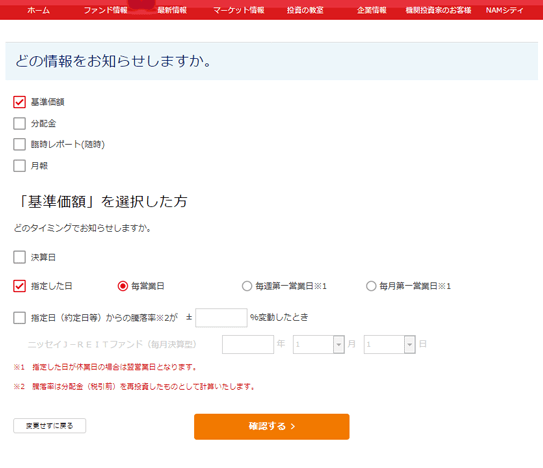
Task: Open the ホーム menu item
Action: [x=38, y=10]
